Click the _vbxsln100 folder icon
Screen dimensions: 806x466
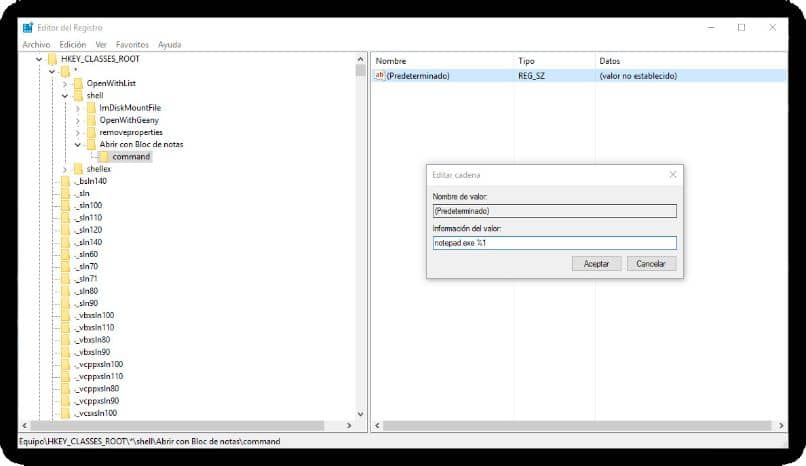coord(65,315)
